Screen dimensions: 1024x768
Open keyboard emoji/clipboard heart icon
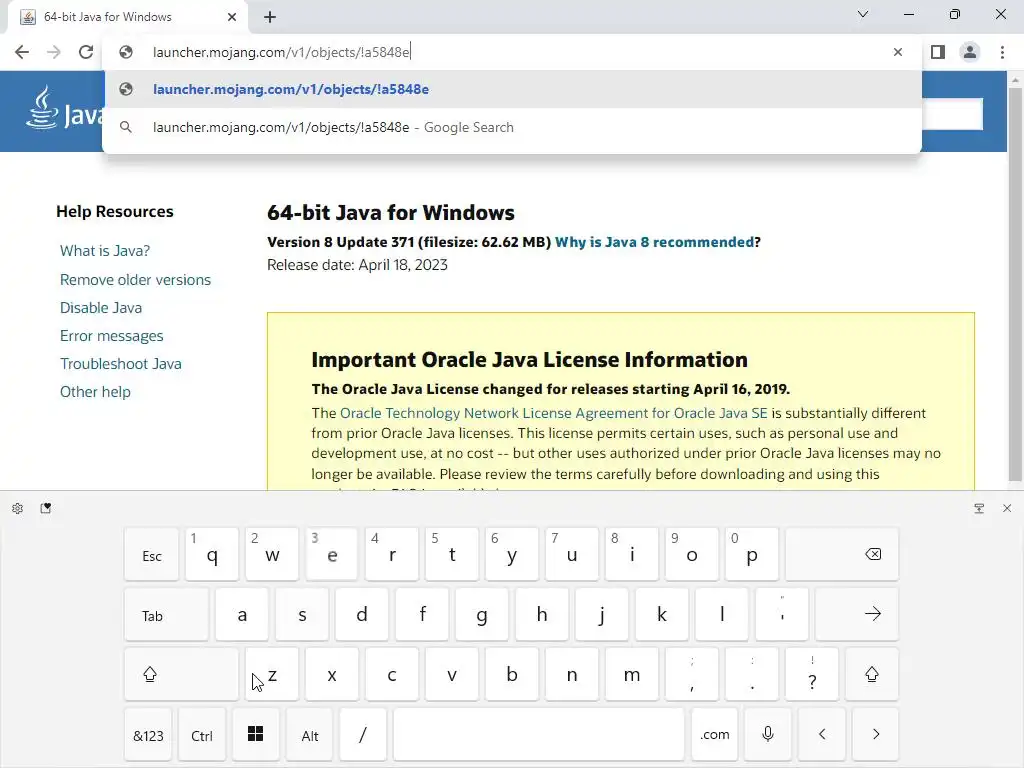click(x=46, y=508)
